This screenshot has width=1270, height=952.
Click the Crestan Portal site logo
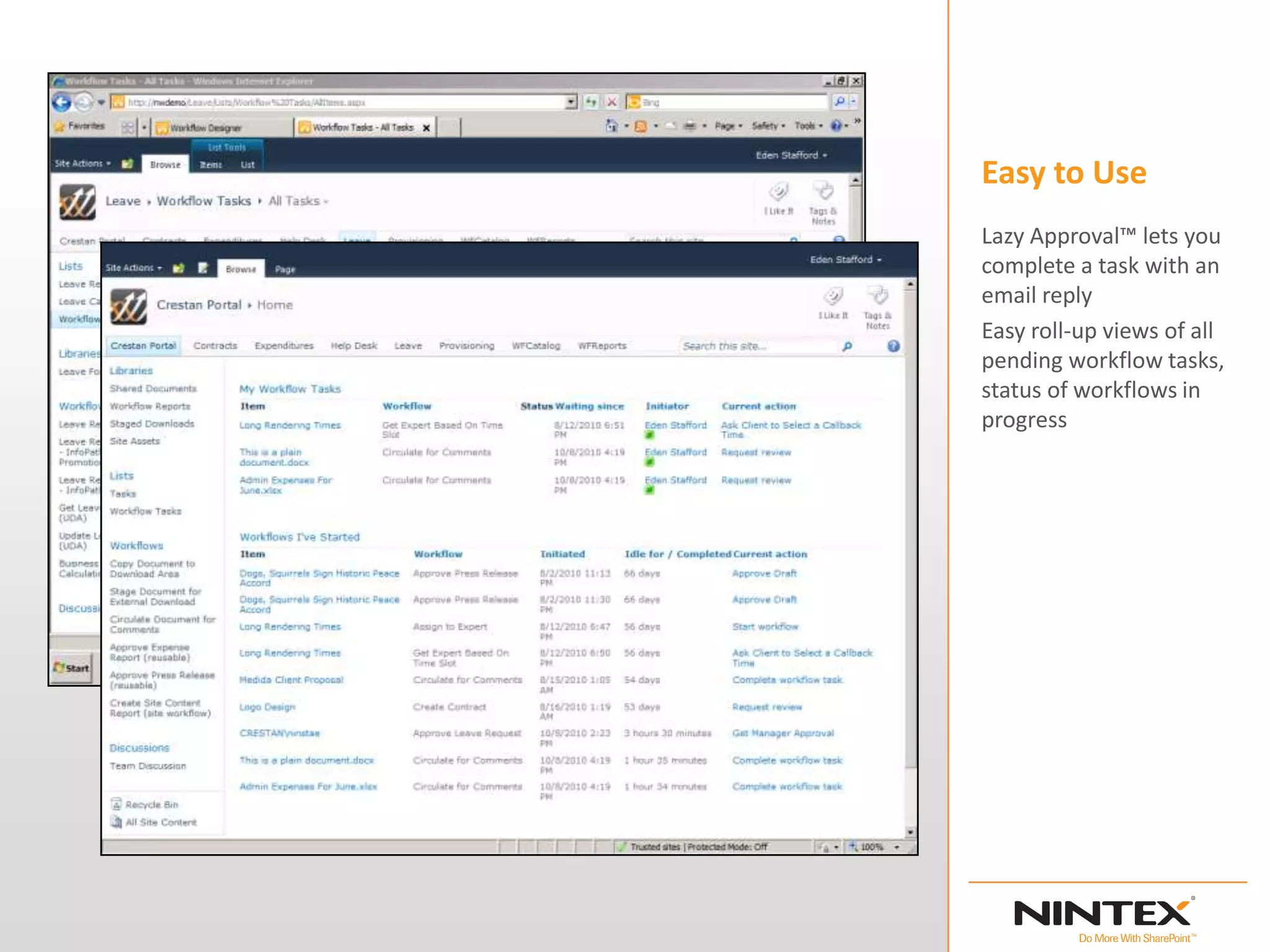(128, 306)
